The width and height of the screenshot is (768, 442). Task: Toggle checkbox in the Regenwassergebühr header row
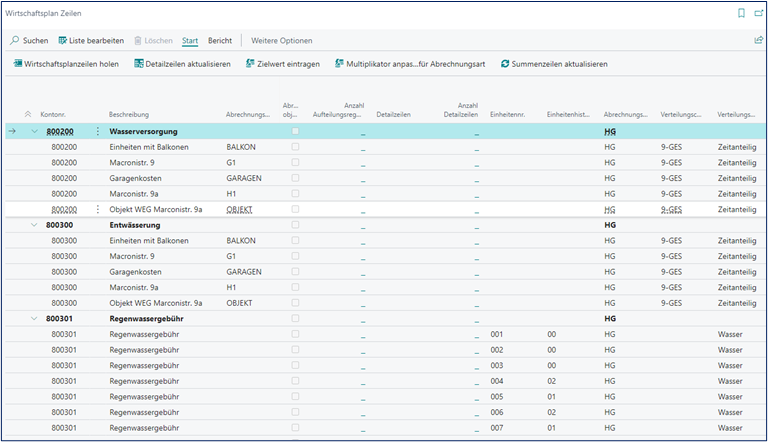pyautogui.click(x=294, y=319)
